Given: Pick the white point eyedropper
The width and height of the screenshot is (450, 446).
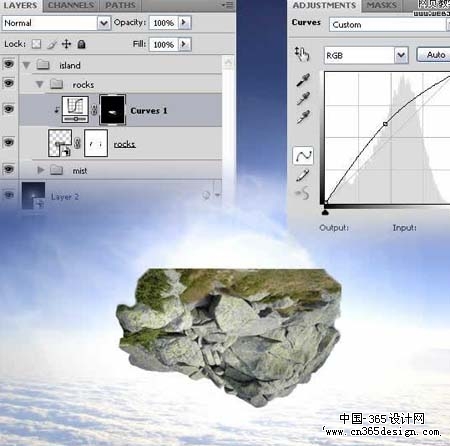Looking at the screenshot, I should (x=303, y=117).
